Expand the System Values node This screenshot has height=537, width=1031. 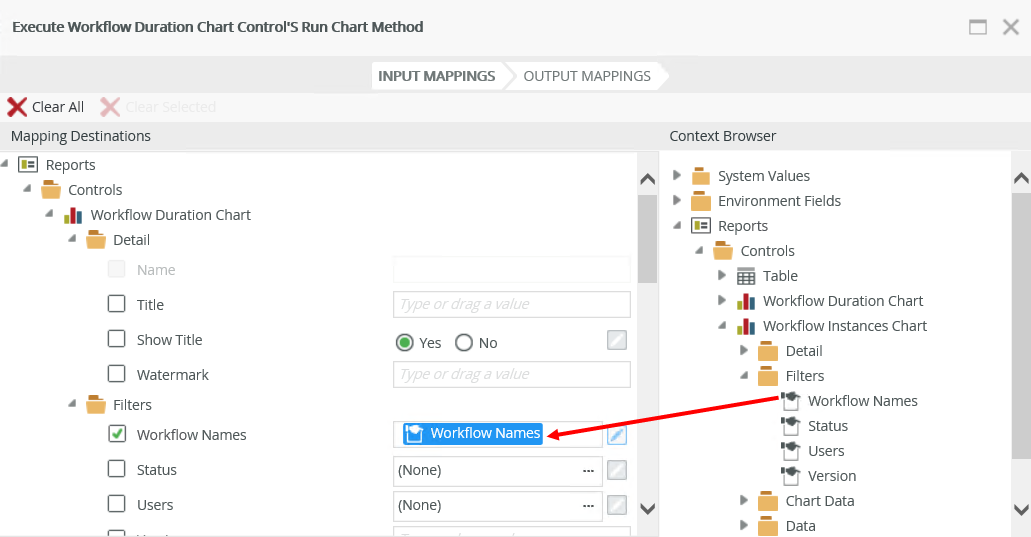click(677, 175)
